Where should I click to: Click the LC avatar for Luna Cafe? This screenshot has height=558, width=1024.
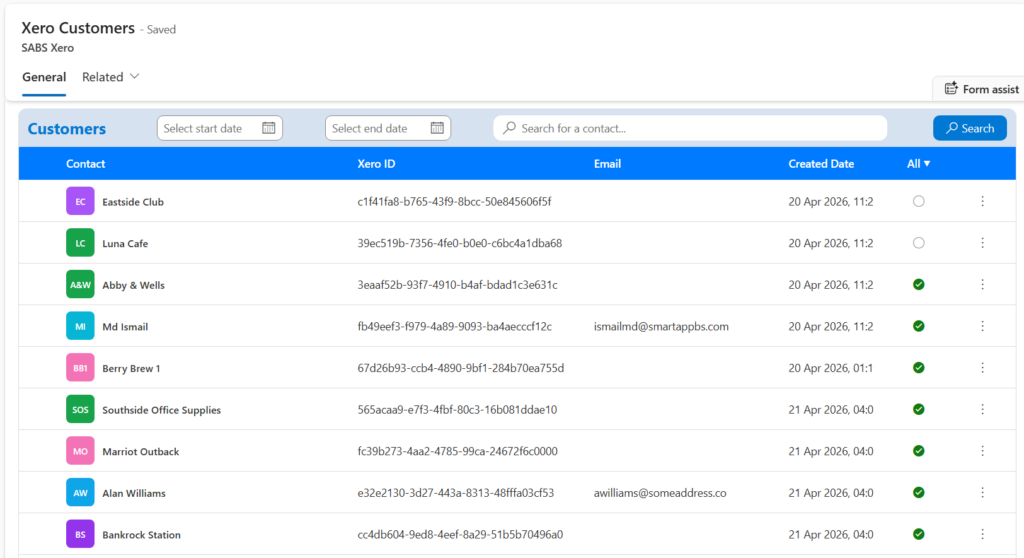click(x=80, y=243)
